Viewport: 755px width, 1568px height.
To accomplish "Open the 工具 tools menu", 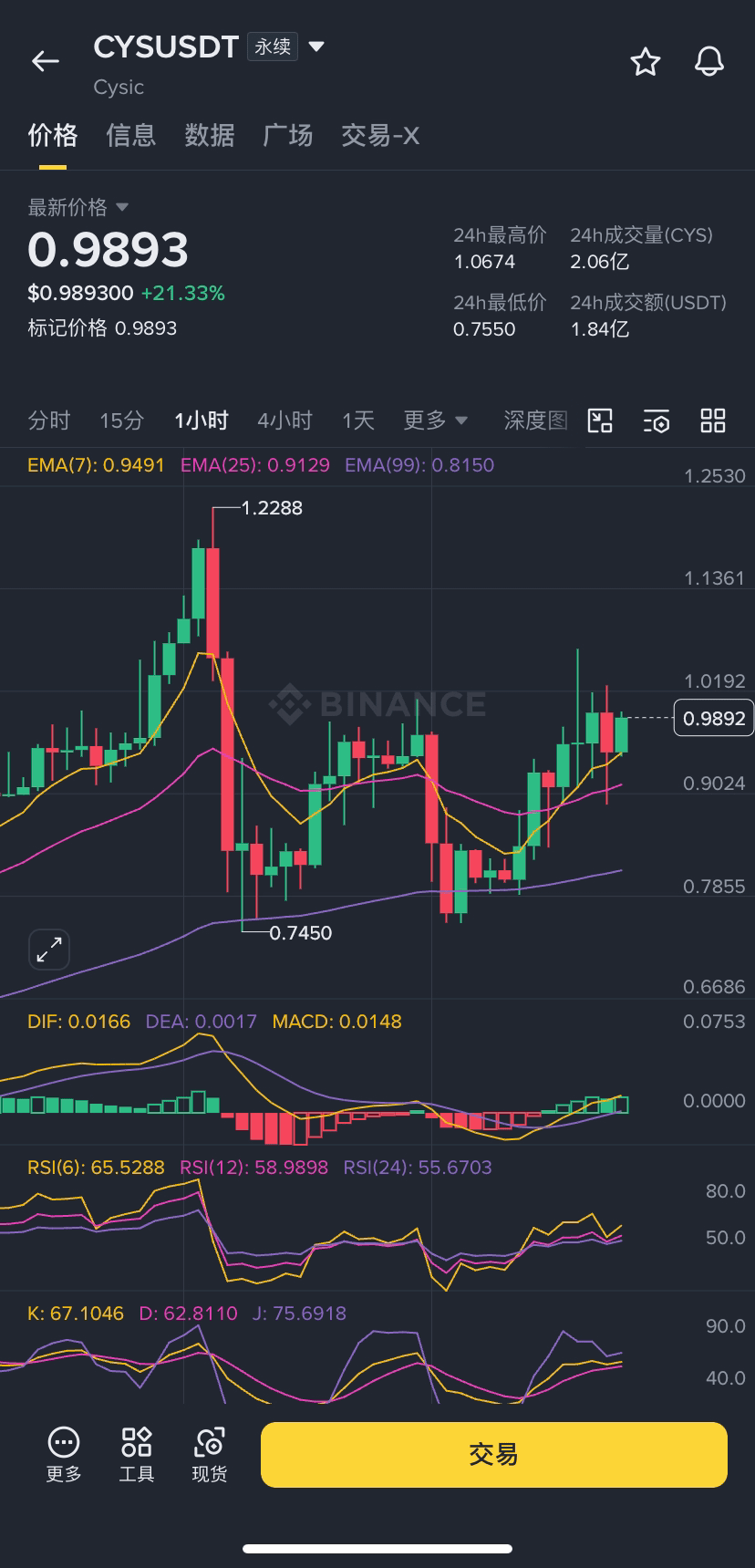I will tap(137, 1455).
